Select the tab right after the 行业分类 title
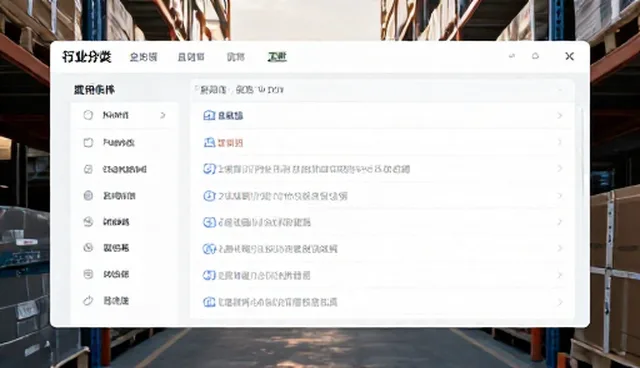The width and height of the screenshot is (640, 368). click(x=143, y=57)
